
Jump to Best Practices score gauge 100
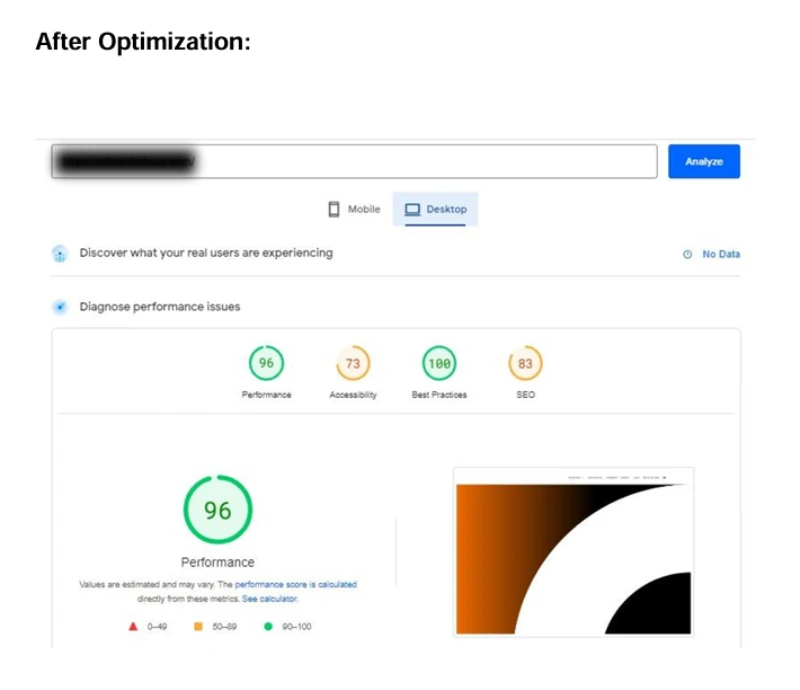coord(439,363)
